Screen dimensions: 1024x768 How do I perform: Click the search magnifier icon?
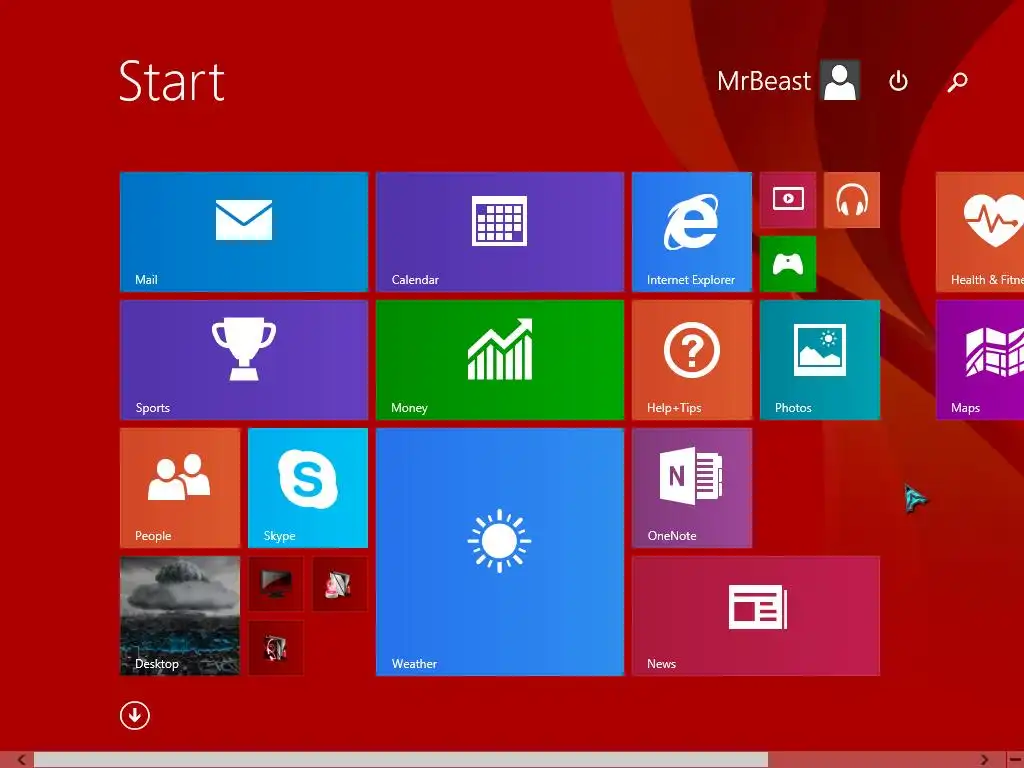point(957,82)
